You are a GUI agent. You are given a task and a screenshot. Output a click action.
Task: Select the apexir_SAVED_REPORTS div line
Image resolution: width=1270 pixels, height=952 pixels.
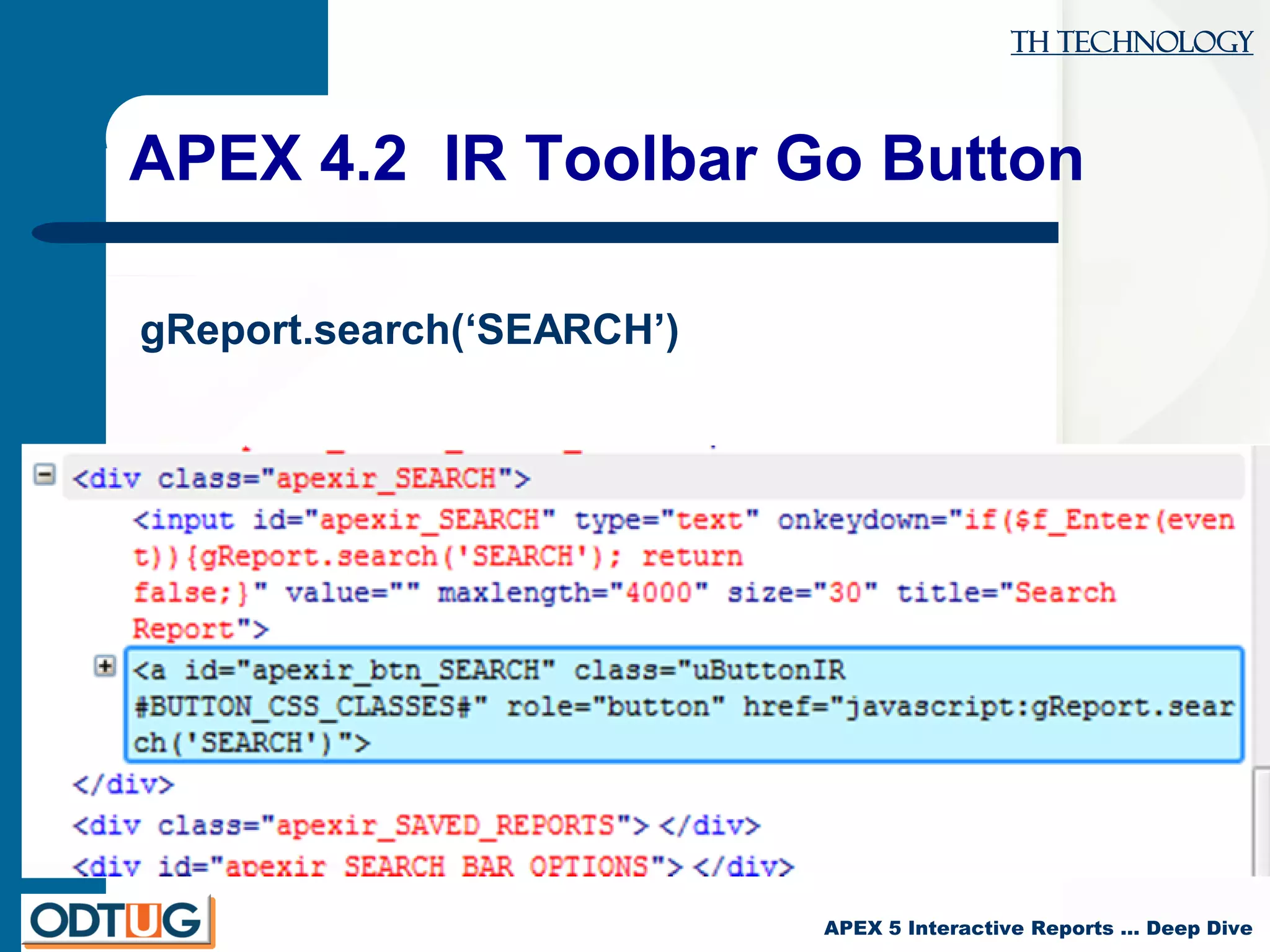[416, 826]
